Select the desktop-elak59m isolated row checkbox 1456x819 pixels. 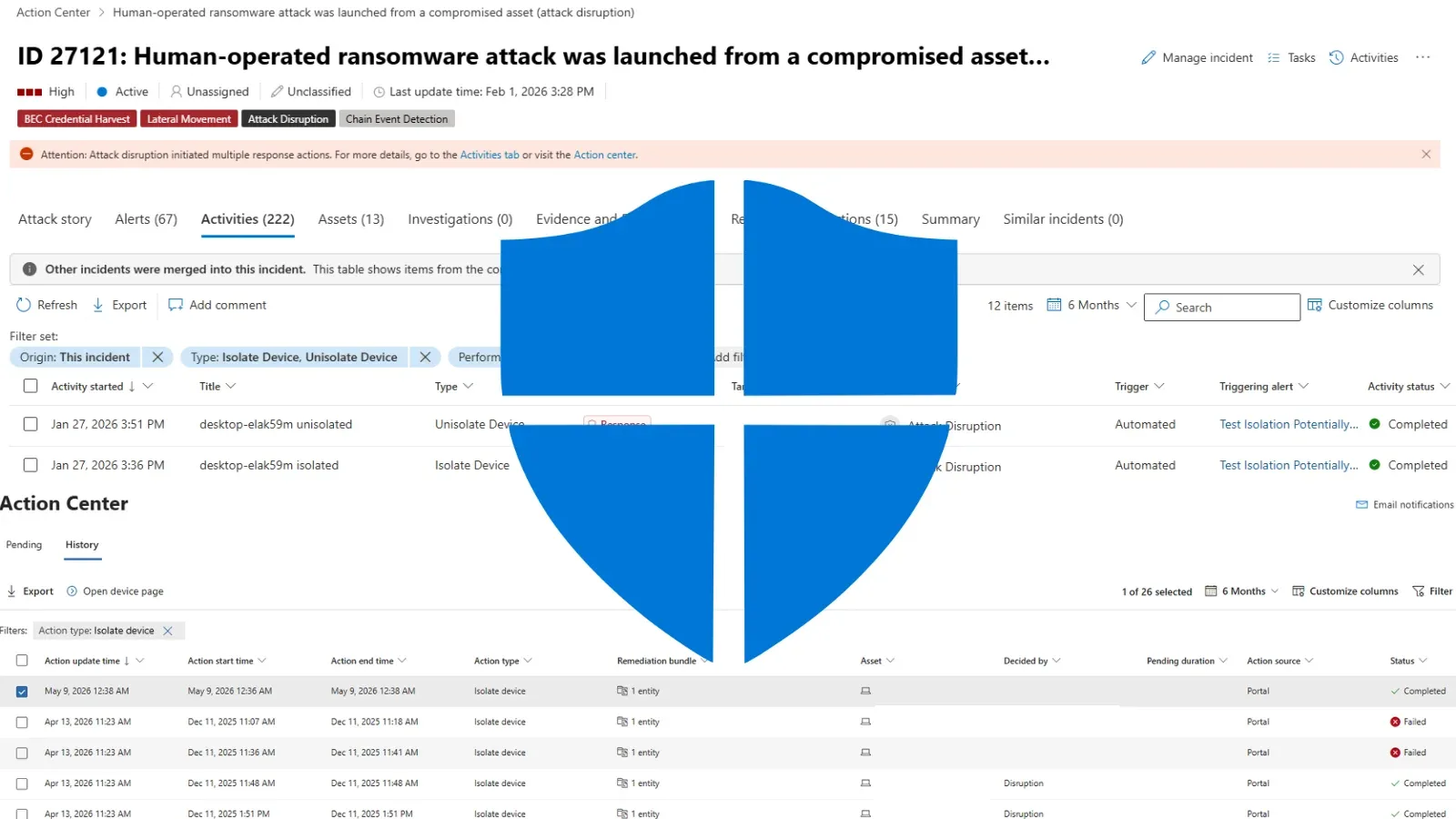pos(30,465)
